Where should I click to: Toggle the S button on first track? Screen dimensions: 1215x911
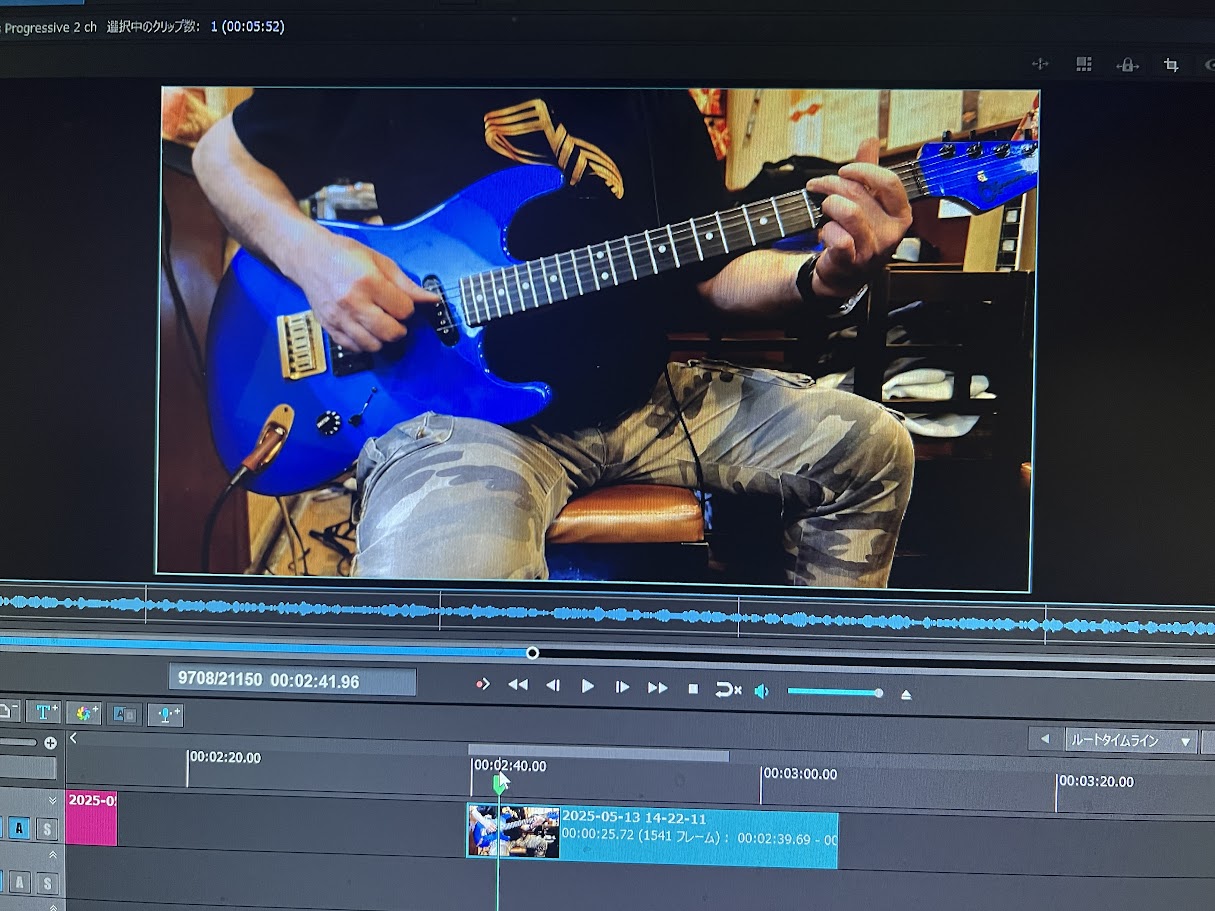[x=47, y=828]
